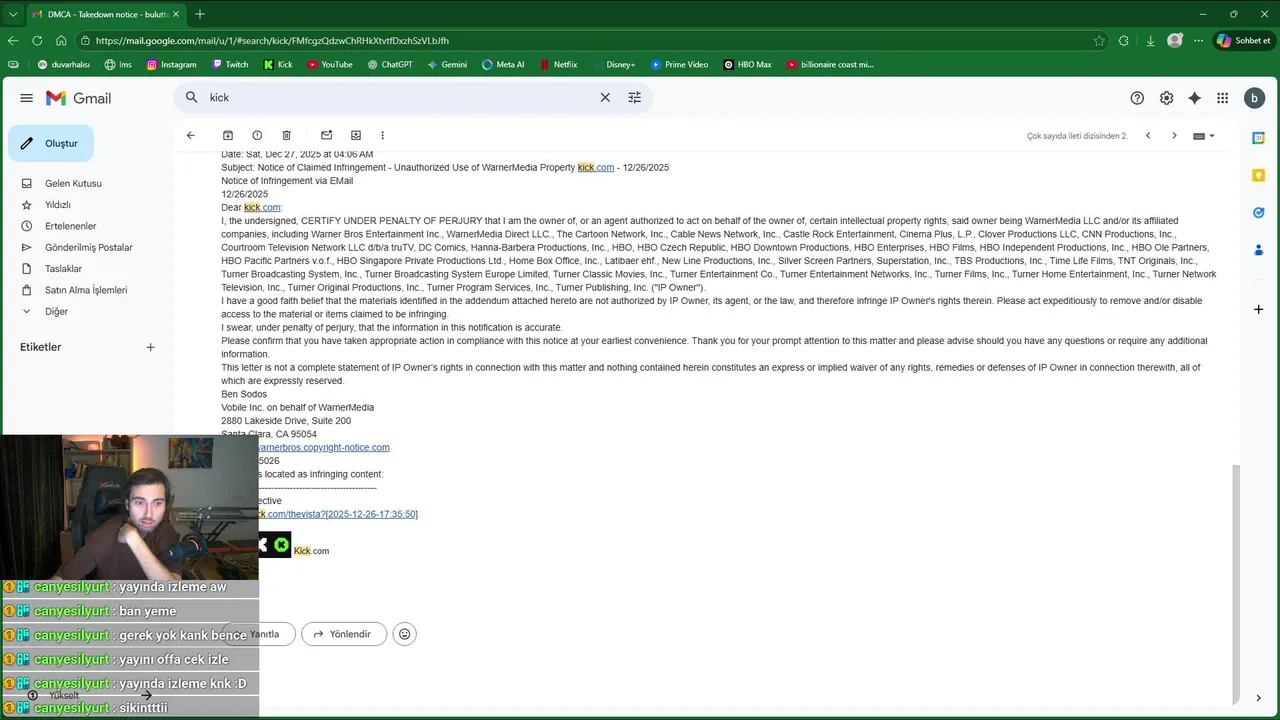Open Satın Alma İşlemleri folder
The height and width of the screenshot is (720, 1280).
click(86, 290)
